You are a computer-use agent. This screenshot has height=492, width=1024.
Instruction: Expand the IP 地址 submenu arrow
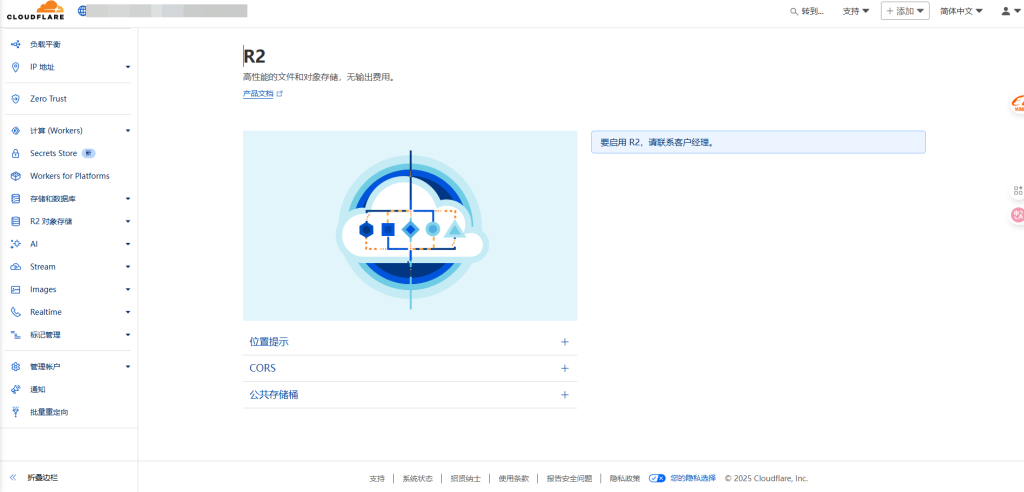click(128, 67)
